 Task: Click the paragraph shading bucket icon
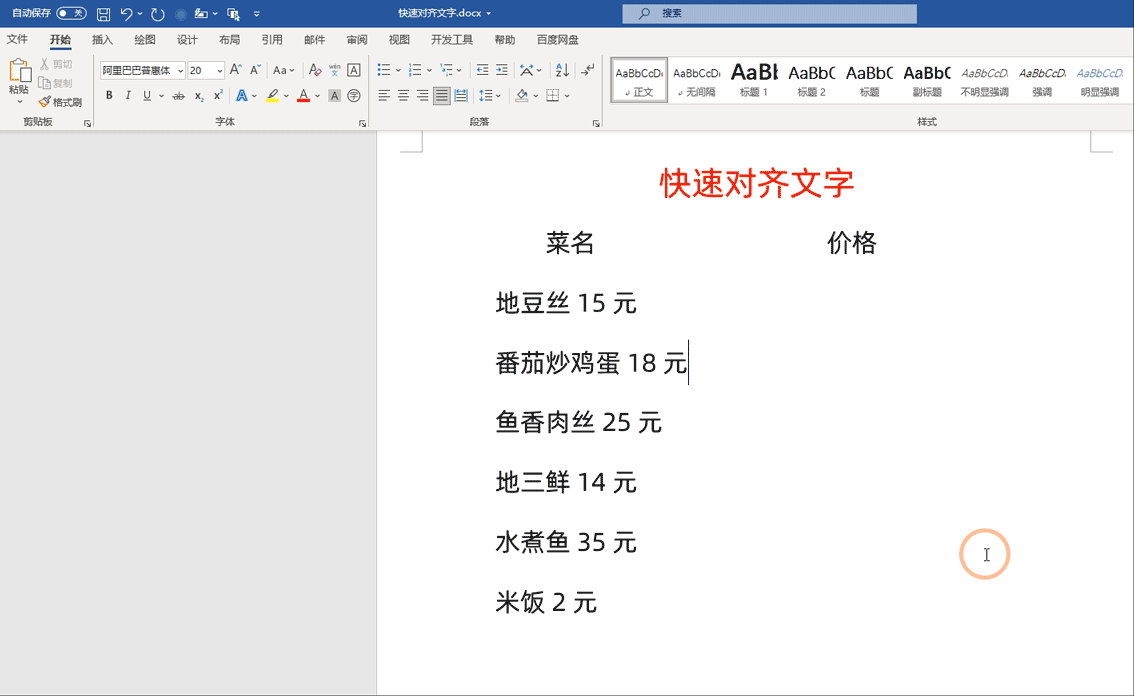click(x=521, y=96)
